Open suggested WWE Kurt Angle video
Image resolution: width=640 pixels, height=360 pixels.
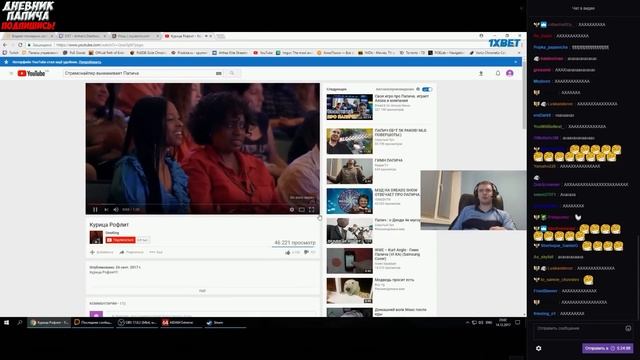click(x=350, y=261)
